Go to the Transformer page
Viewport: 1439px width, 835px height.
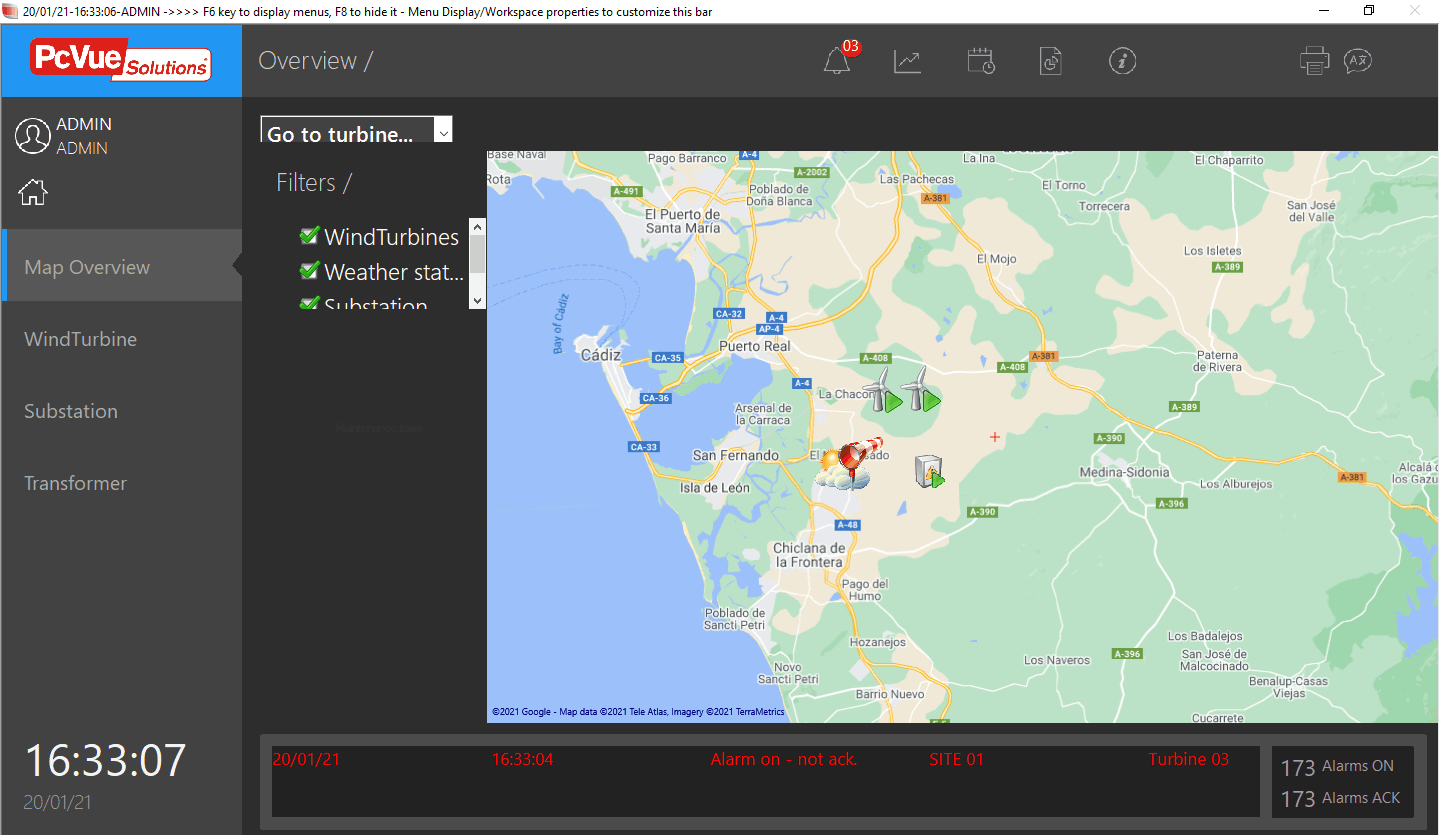[x=76, y=483]
